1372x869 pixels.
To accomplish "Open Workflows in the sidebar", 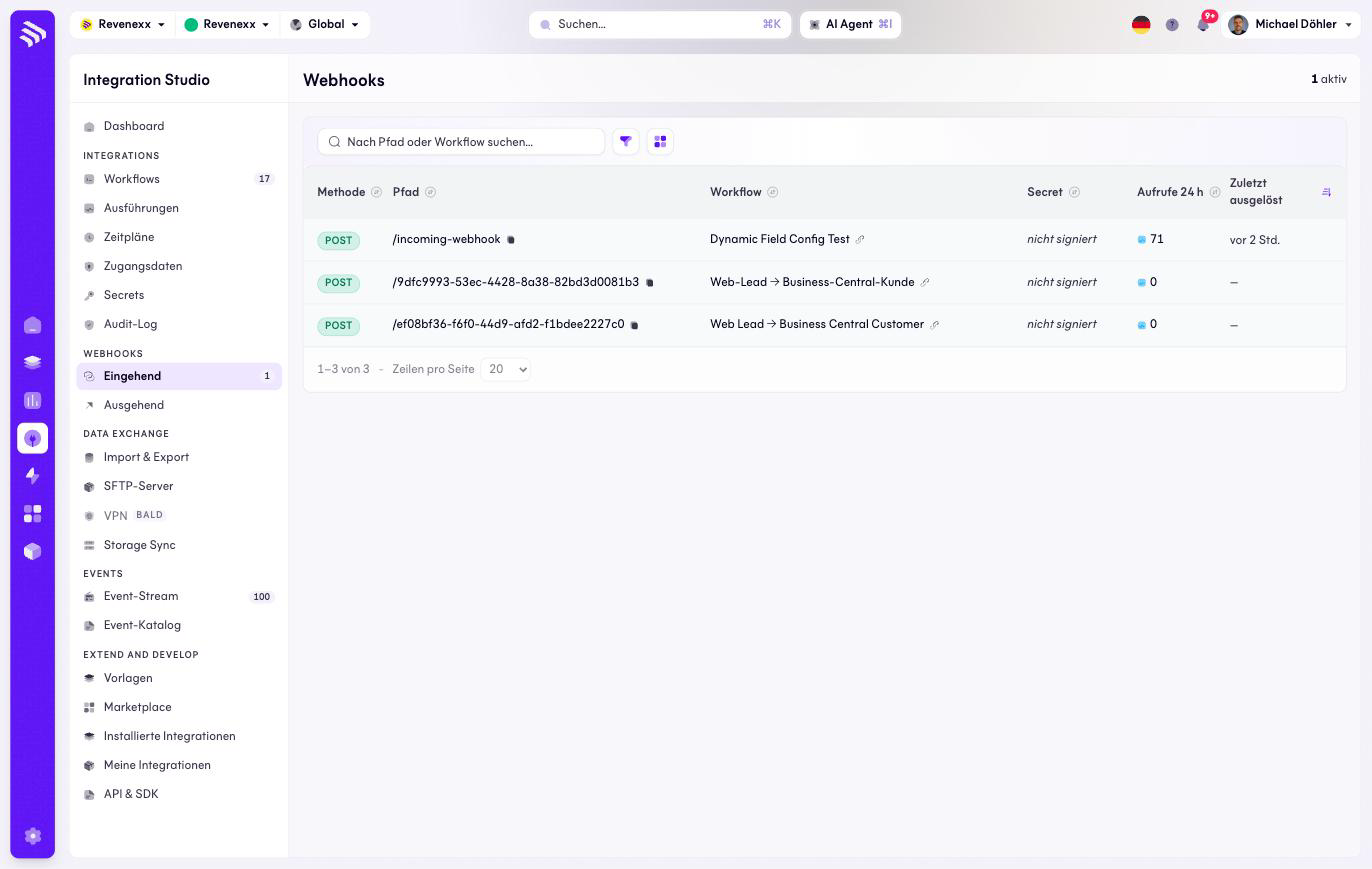I will point(179,179).
